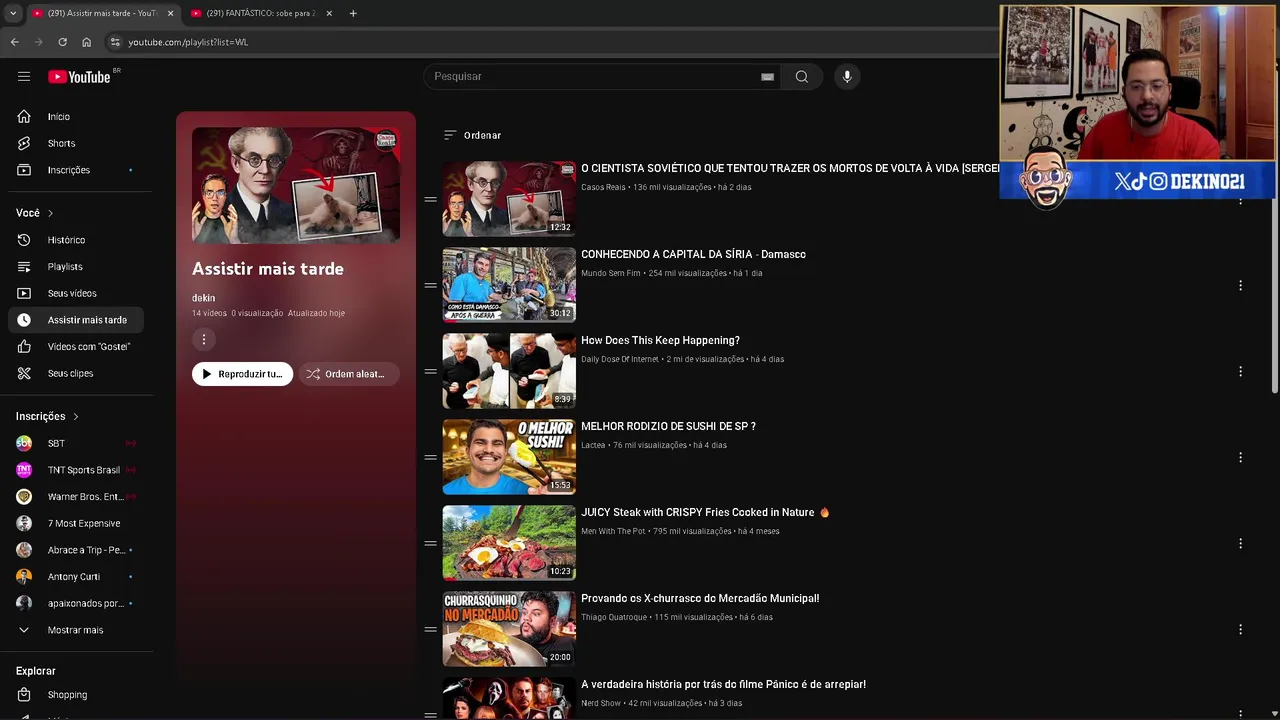Image resolution: width=1280 pixels, height=720 pixels.
Task: Open options for How Does This Keep Happening
Action: (1240, 371)
